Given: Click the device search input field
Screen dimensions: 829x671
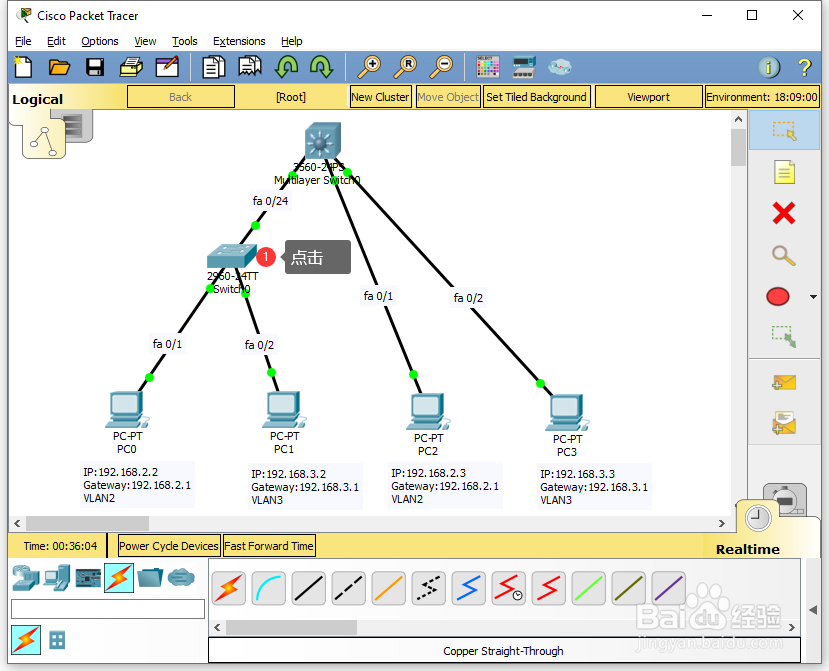Looking at the screenshot, I should tap(108, 609).
